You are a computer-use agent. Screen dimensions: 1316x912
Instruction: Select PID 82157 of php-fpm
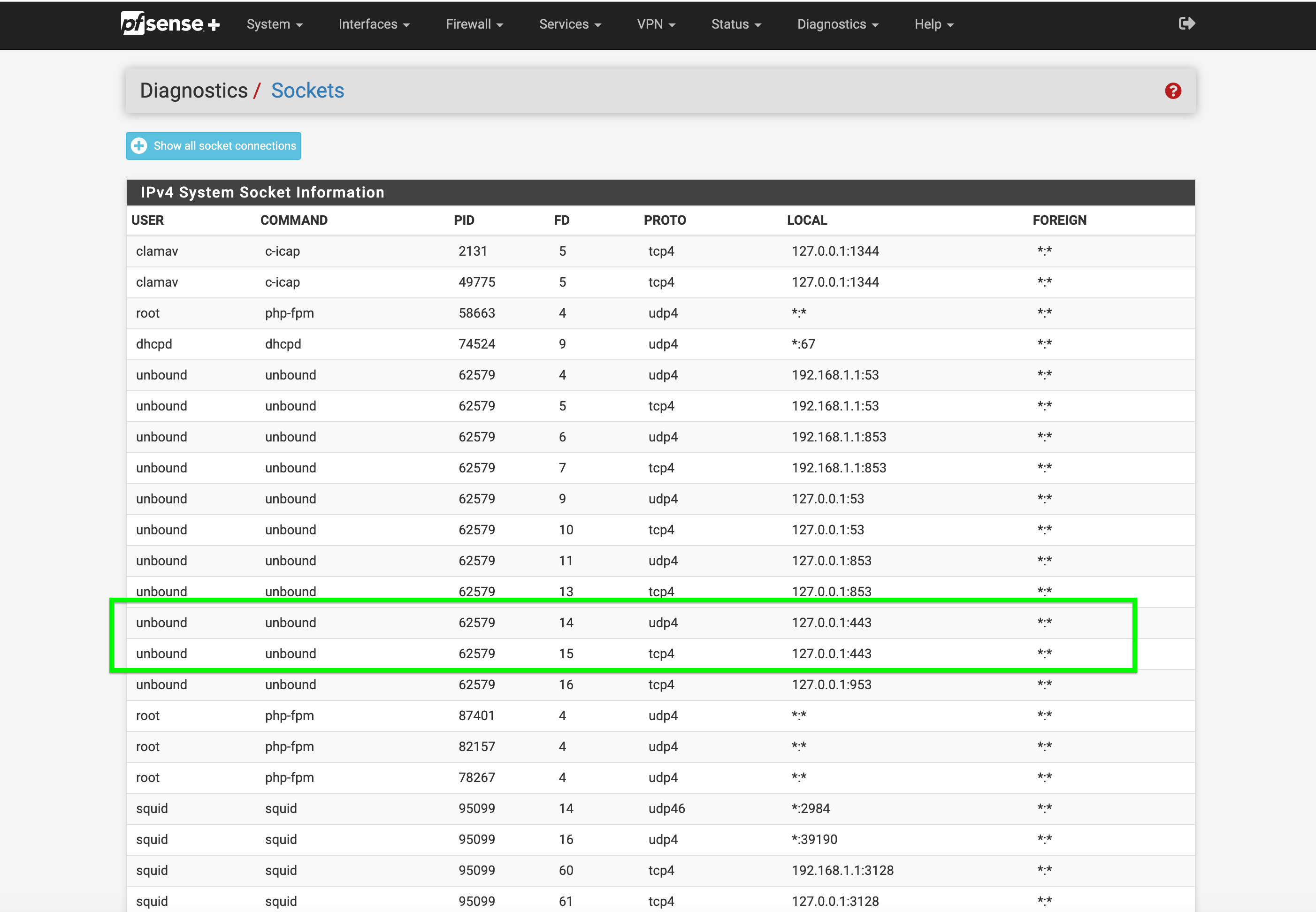pyautogui.click(x=477, y=746)
